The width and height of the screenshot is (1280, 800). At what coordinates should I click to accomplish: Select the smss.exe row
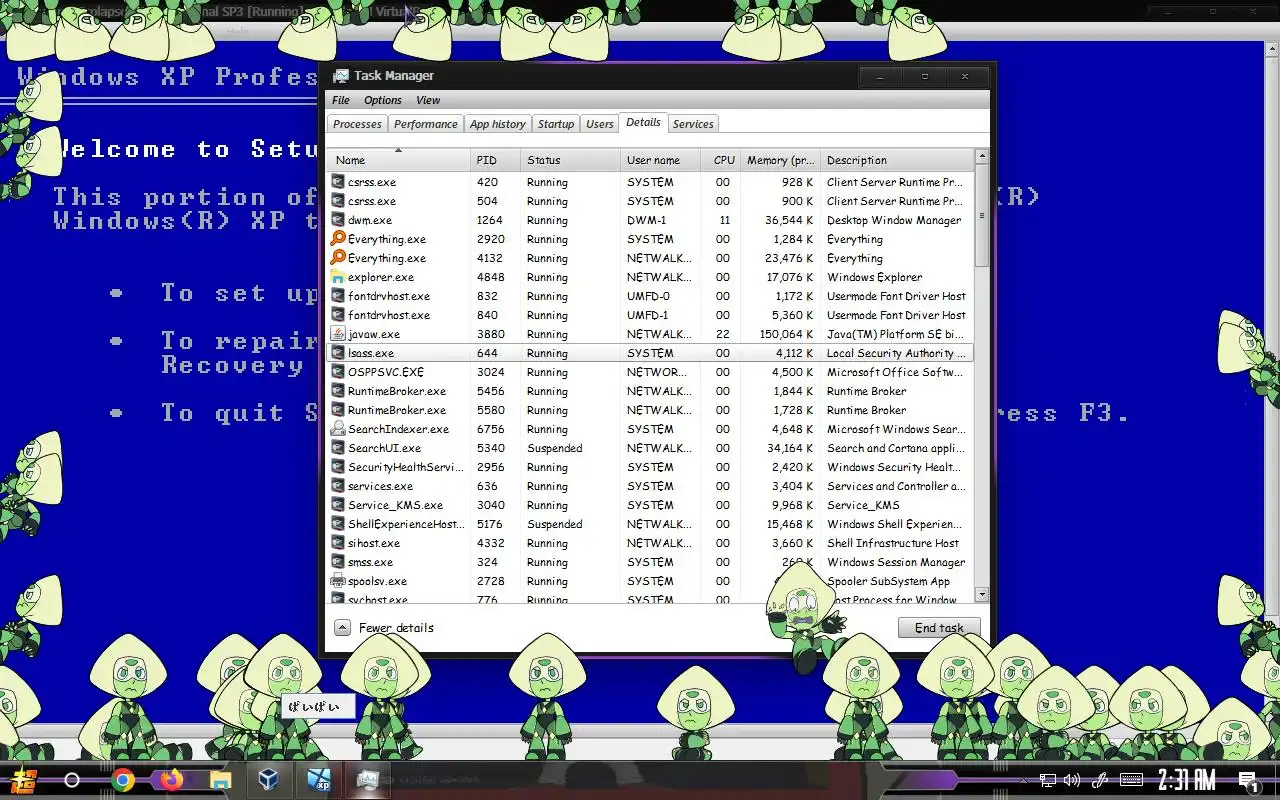(x=650, y=562)
